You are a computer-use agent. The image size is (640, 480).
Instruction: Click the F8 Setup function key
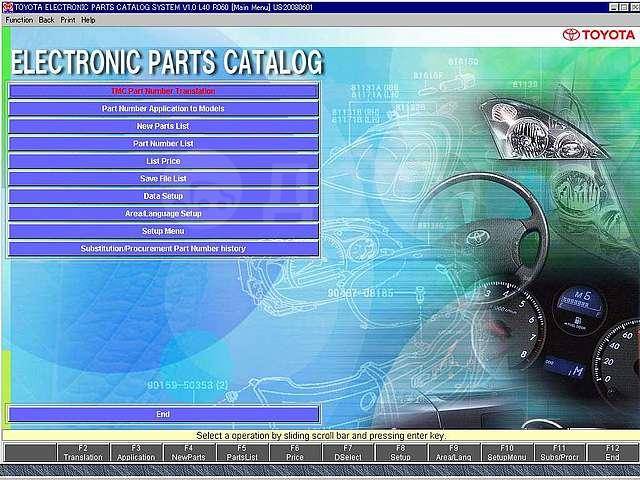pos(401,453)
